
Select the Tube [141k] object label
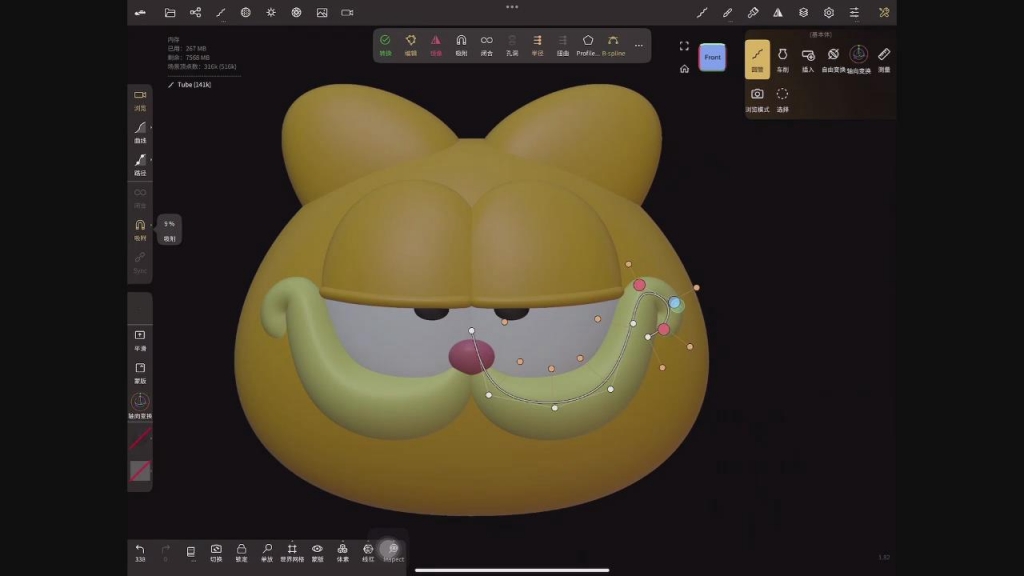pos(190,85)
